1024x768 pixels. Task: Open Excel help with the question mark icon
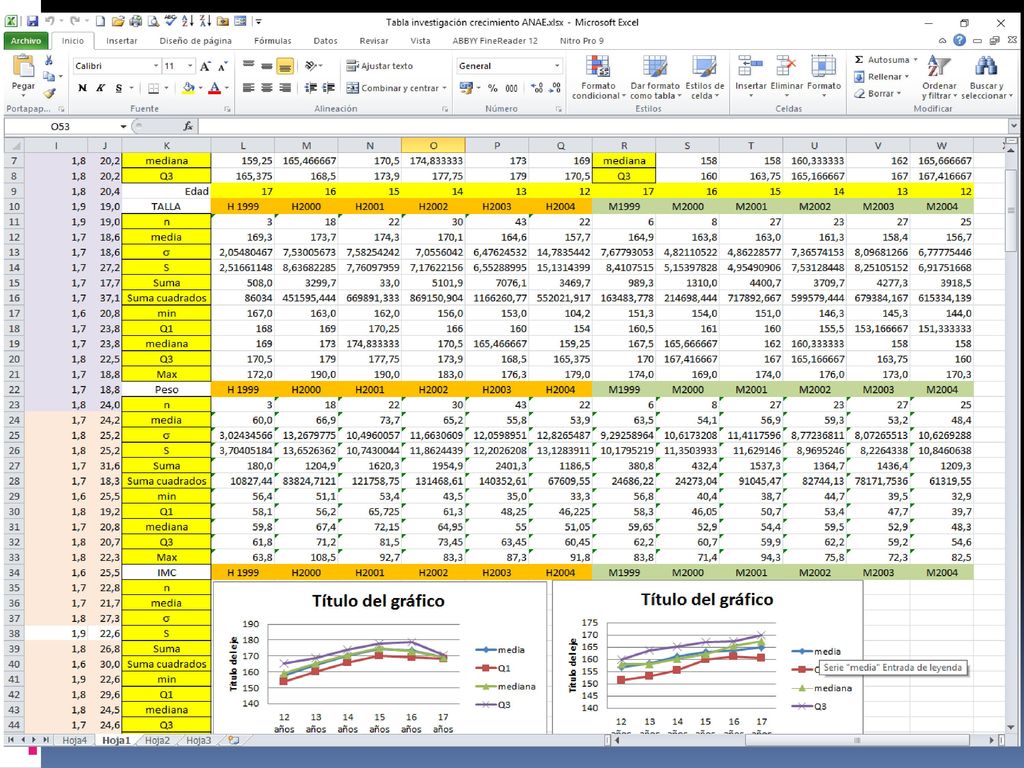click(x=959, y=40)
